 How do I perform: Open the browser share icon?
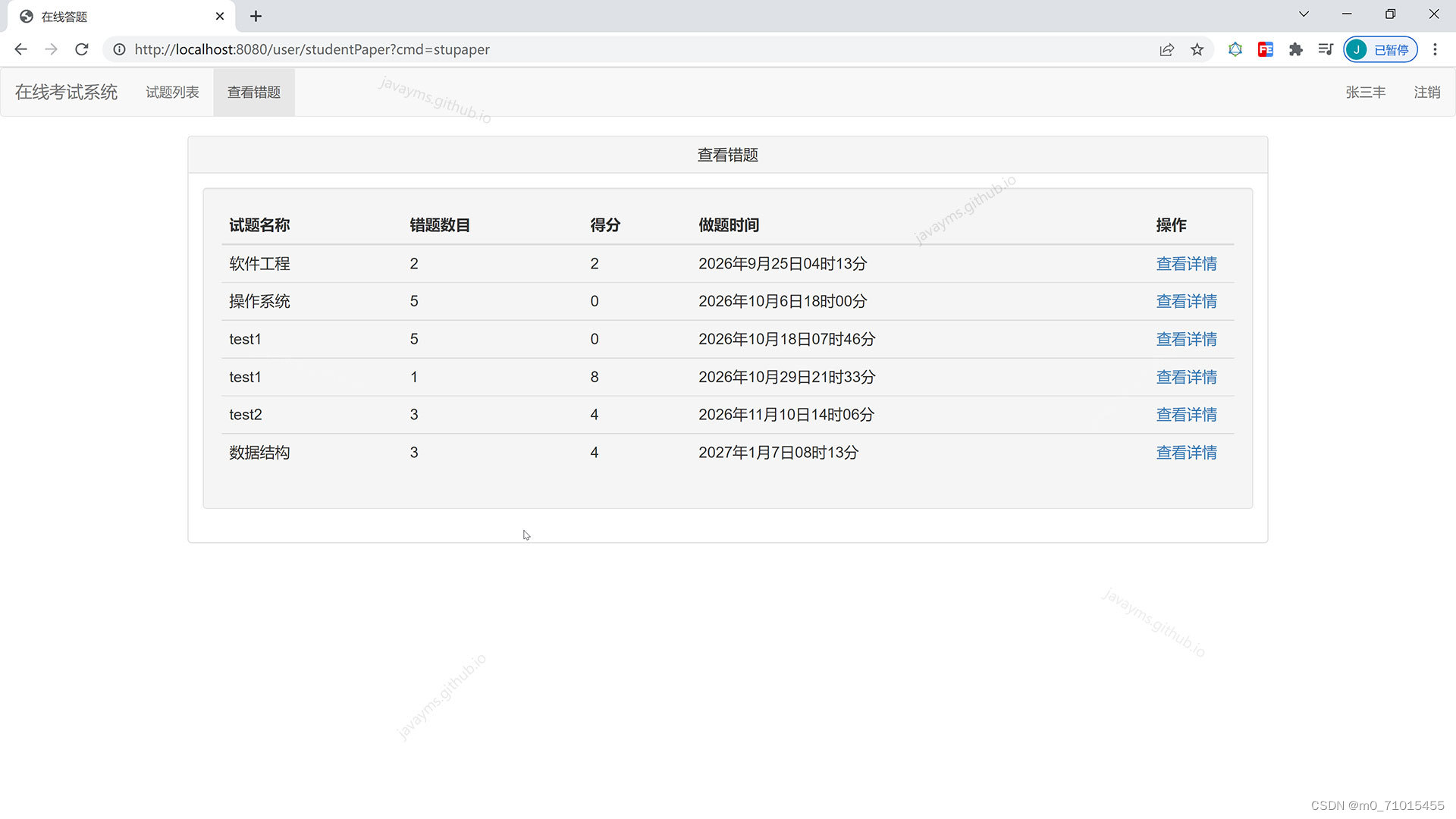[x=1166, y=49]
